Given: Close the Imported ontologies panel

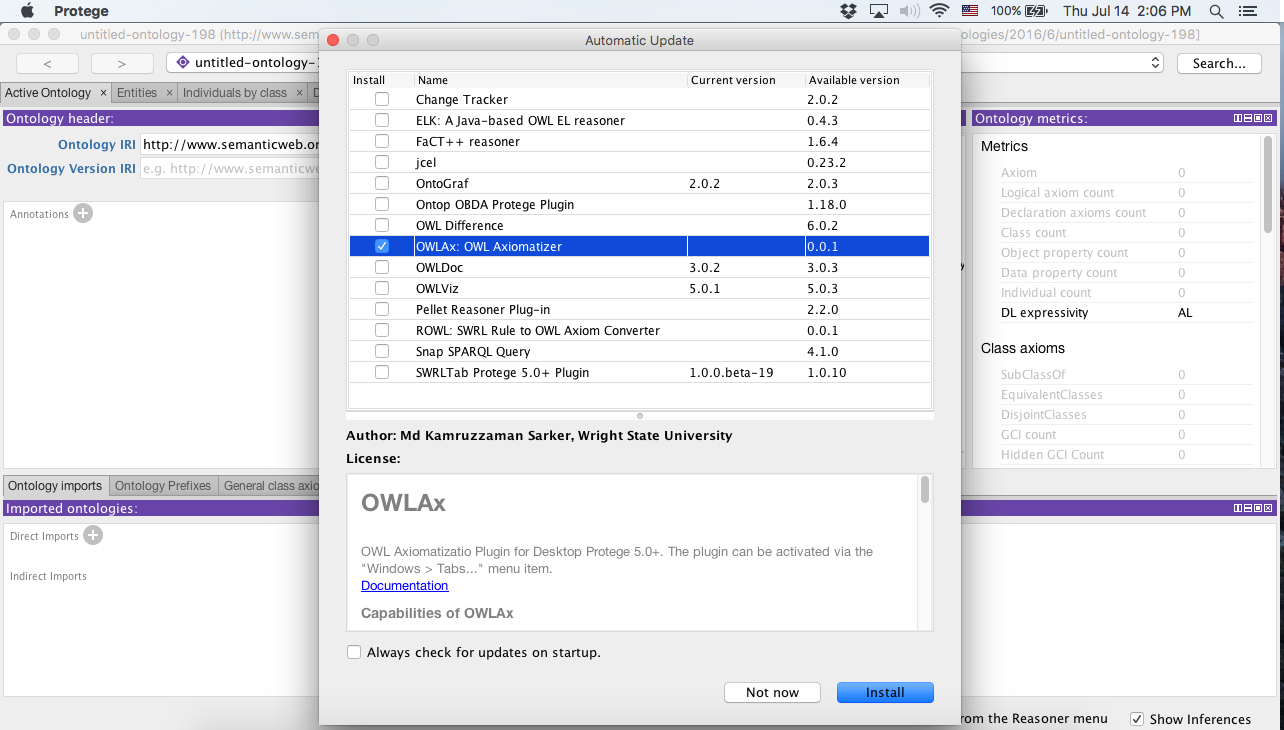Looking at the screenshot, I should click(x=1268, y=508).
